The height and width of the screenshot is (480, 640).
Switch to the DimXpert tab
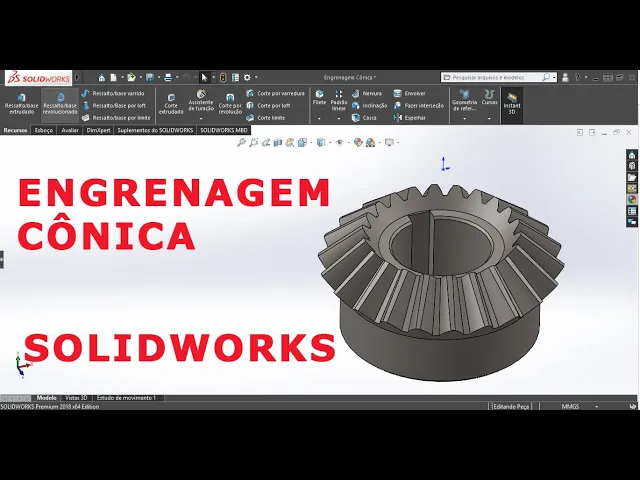point(99,130)
